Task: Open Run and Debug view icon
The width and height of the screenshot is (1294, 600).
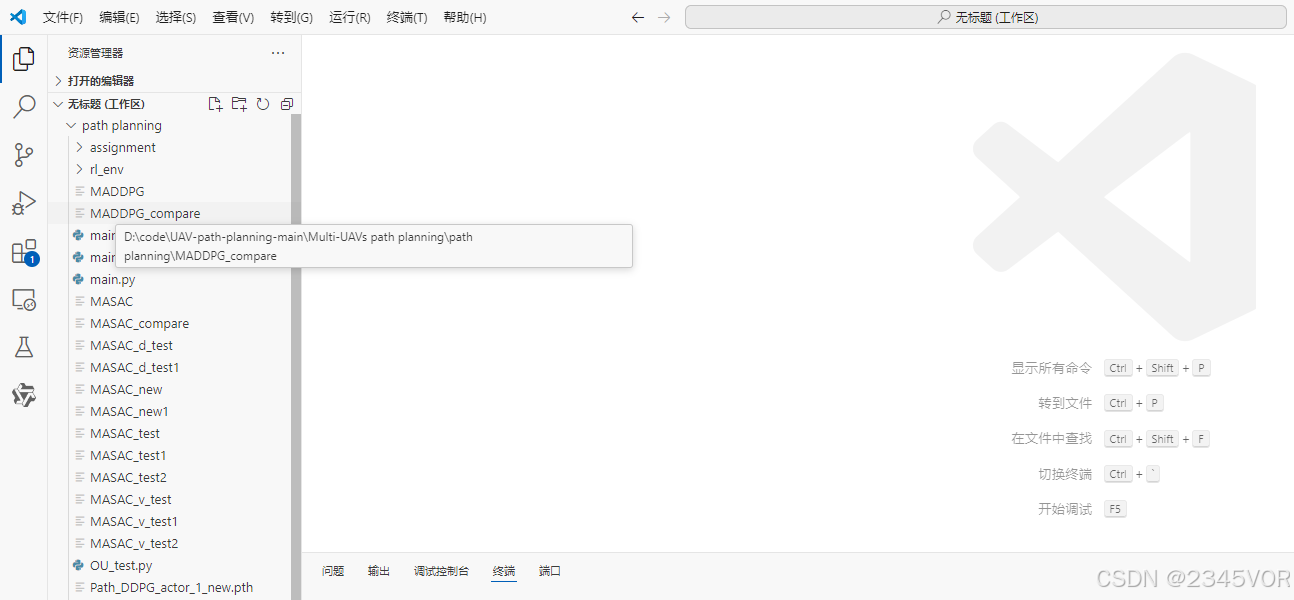Action: point(24,203)
